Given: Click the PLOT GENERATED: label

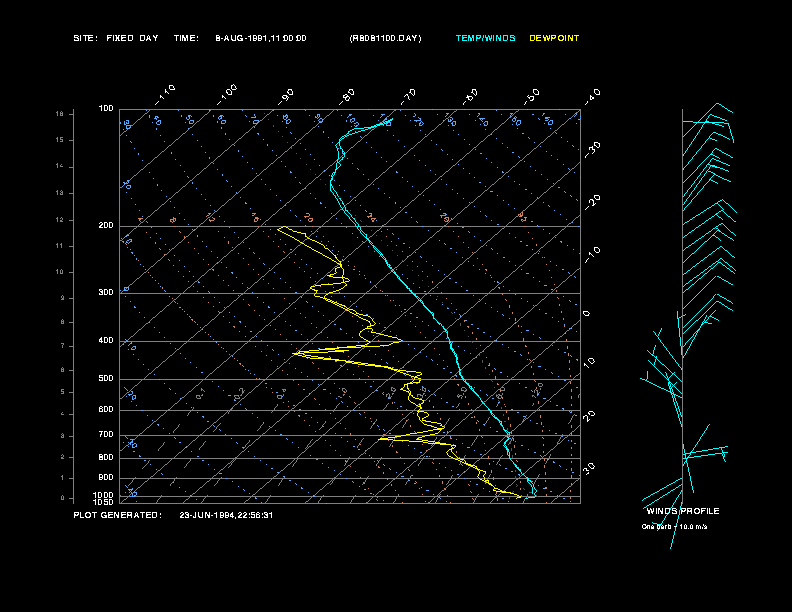Looking at the screenshot, I should (118, 515).
